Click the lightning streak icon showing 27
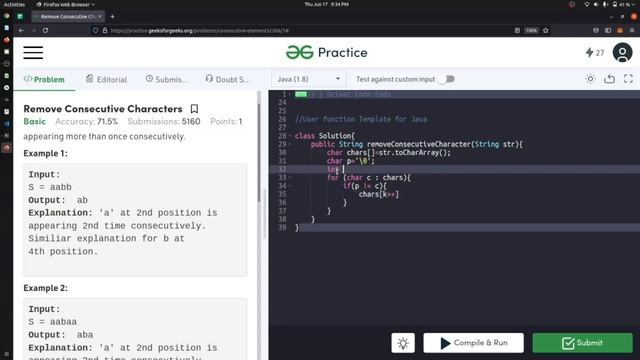 pyautogui.click(x=594, y=53)
